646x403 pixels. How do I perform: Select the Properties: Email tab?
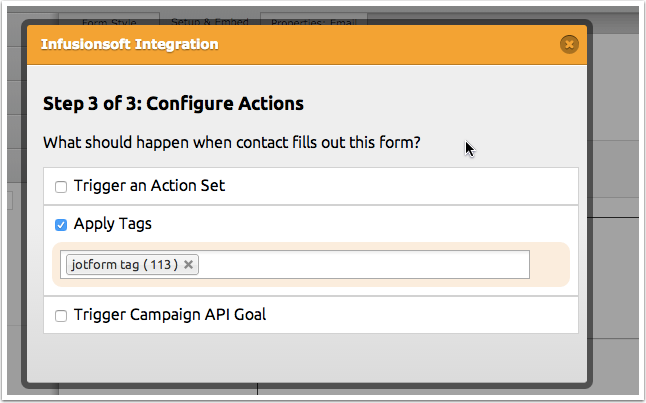(314, 22)
